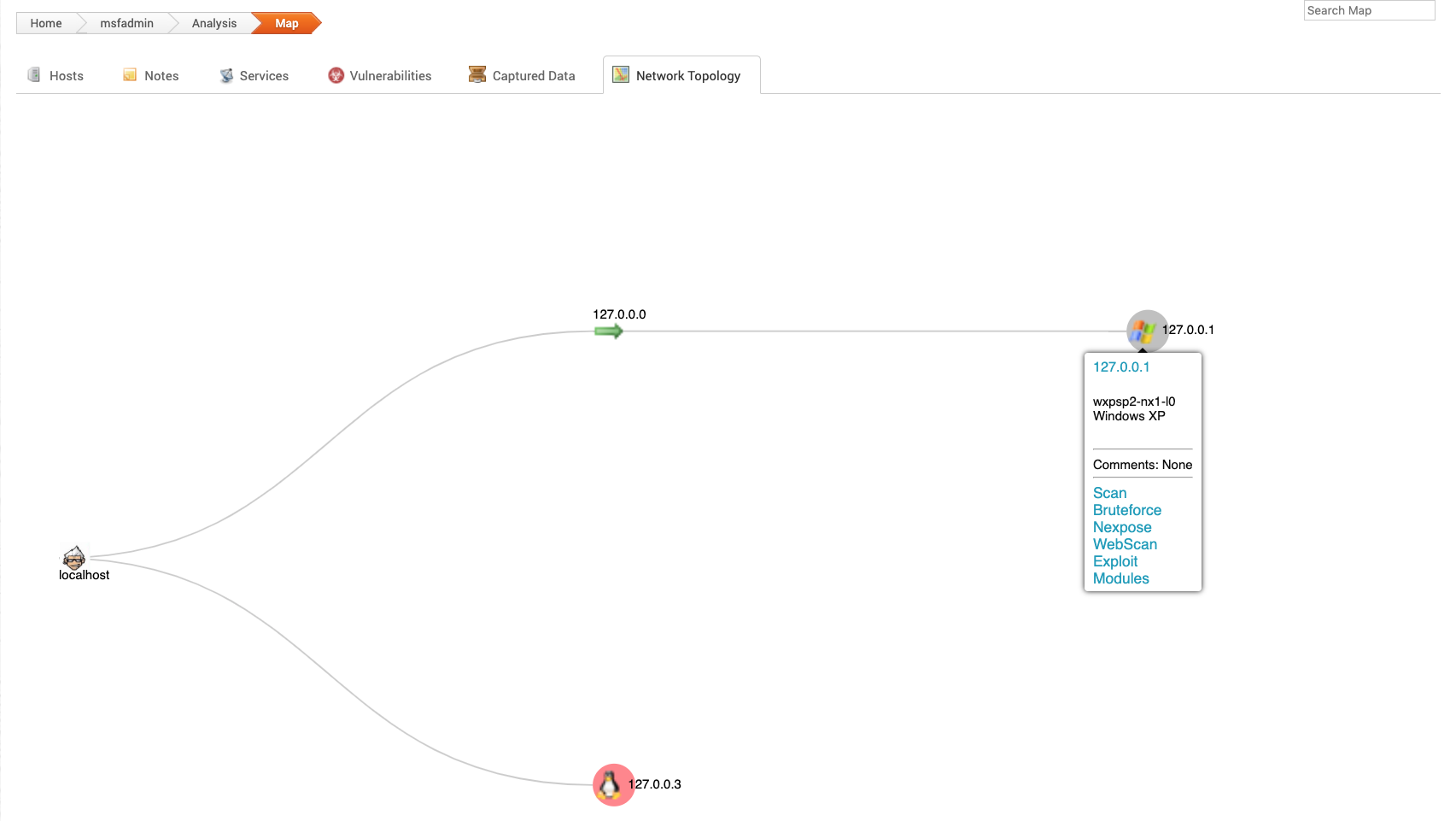Launch Bruteforce from the host popup

tap(1126, 510)
